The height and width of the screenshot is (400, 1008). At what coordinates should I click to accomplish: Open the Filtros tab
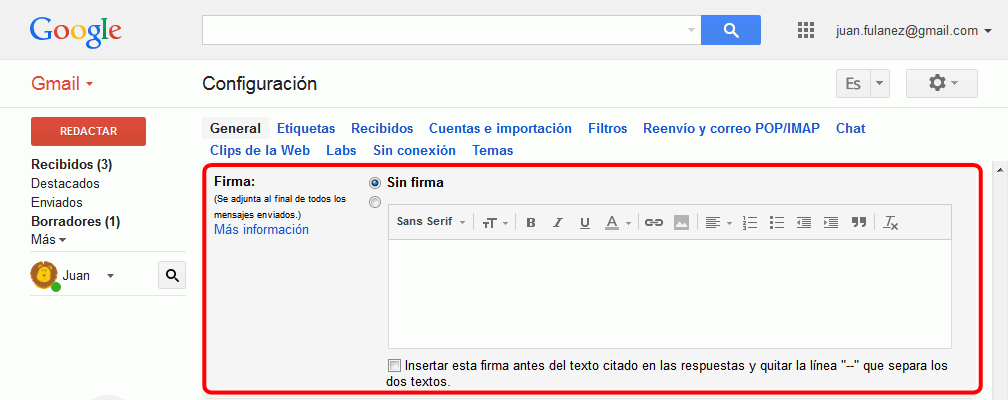(x=608, y=129)
